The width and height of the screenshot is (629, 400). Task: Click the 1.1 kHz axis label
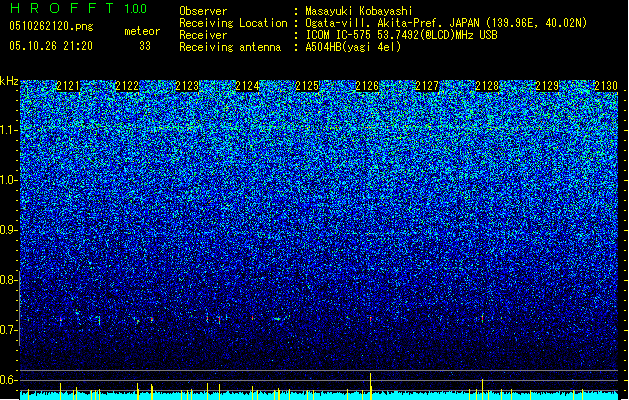[x=9, y=130]
